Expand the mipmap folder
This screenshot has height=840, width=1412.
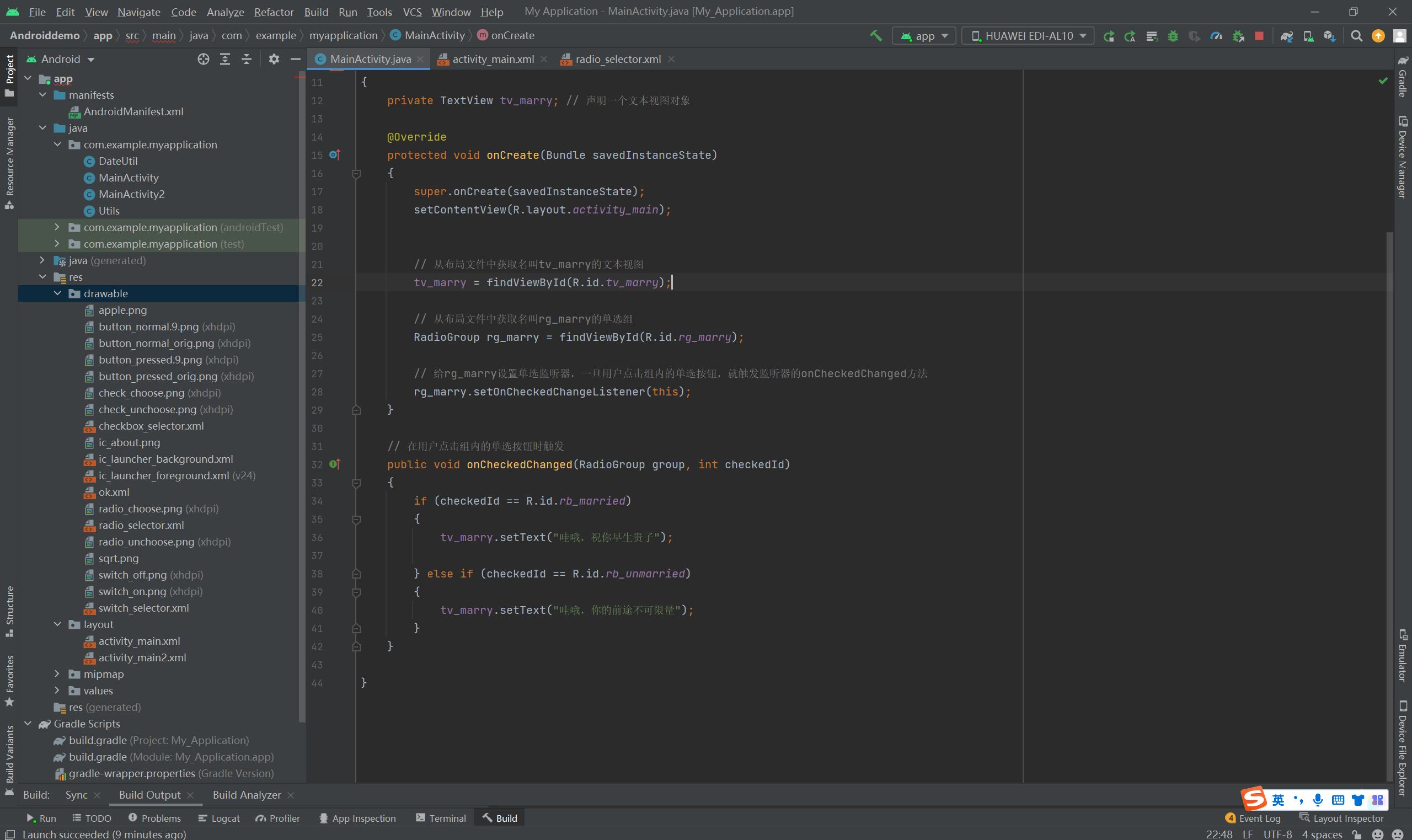(x=57, y=673)
